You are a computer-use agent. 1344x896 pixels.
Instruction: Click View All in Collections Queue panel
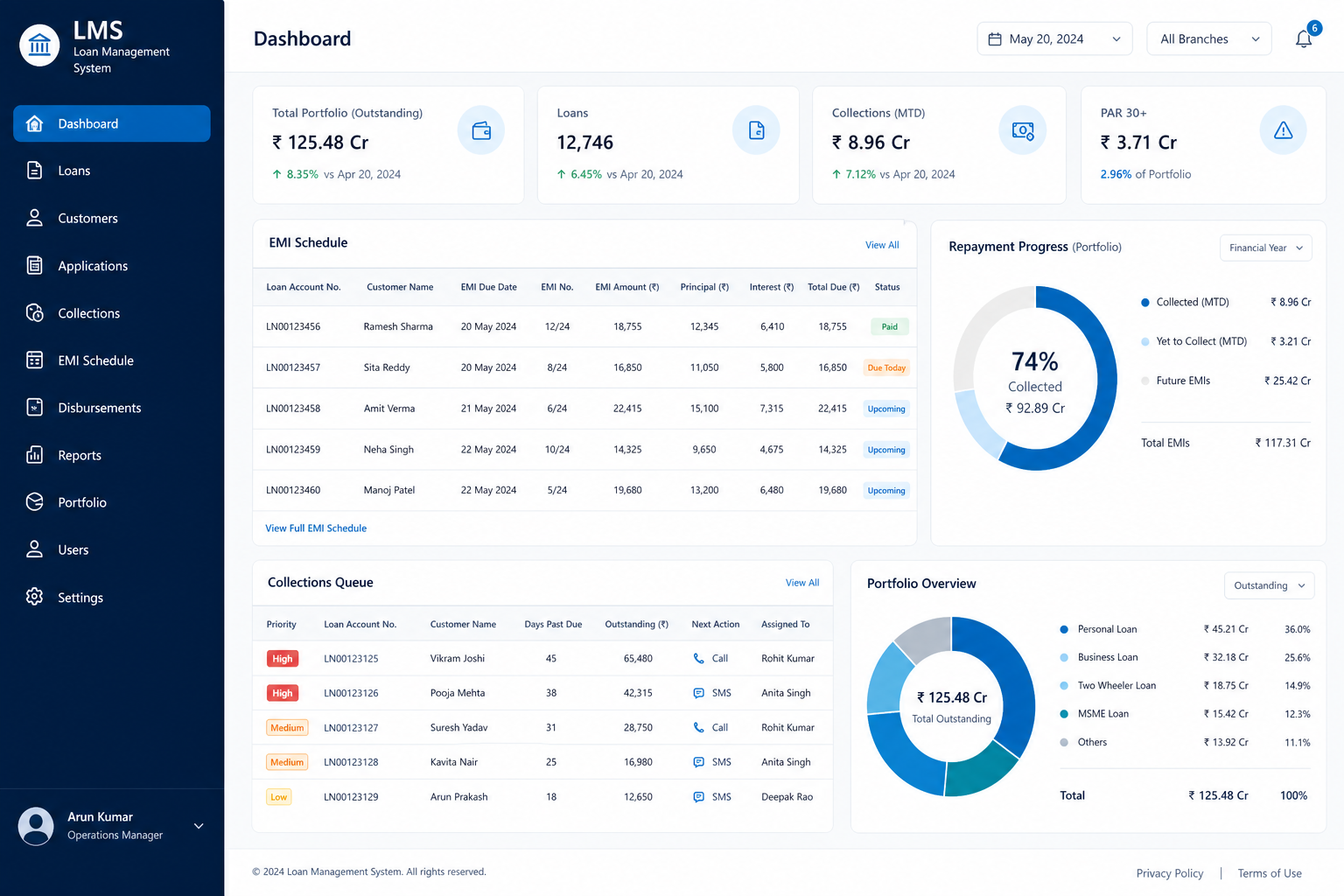click(802, 583)
